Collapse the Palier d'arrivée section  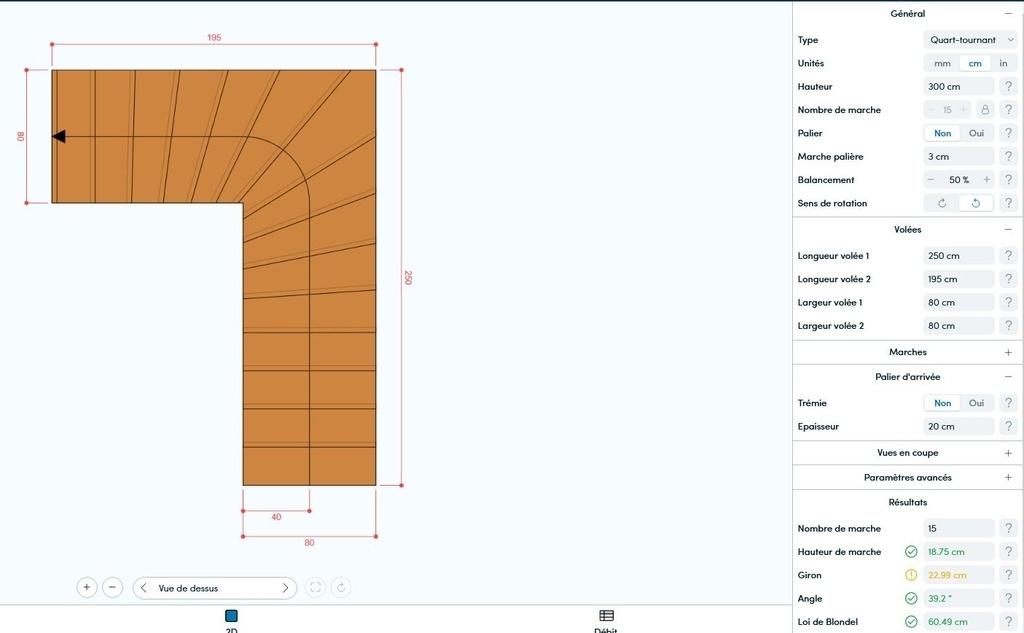click(x=1008, y=377)
